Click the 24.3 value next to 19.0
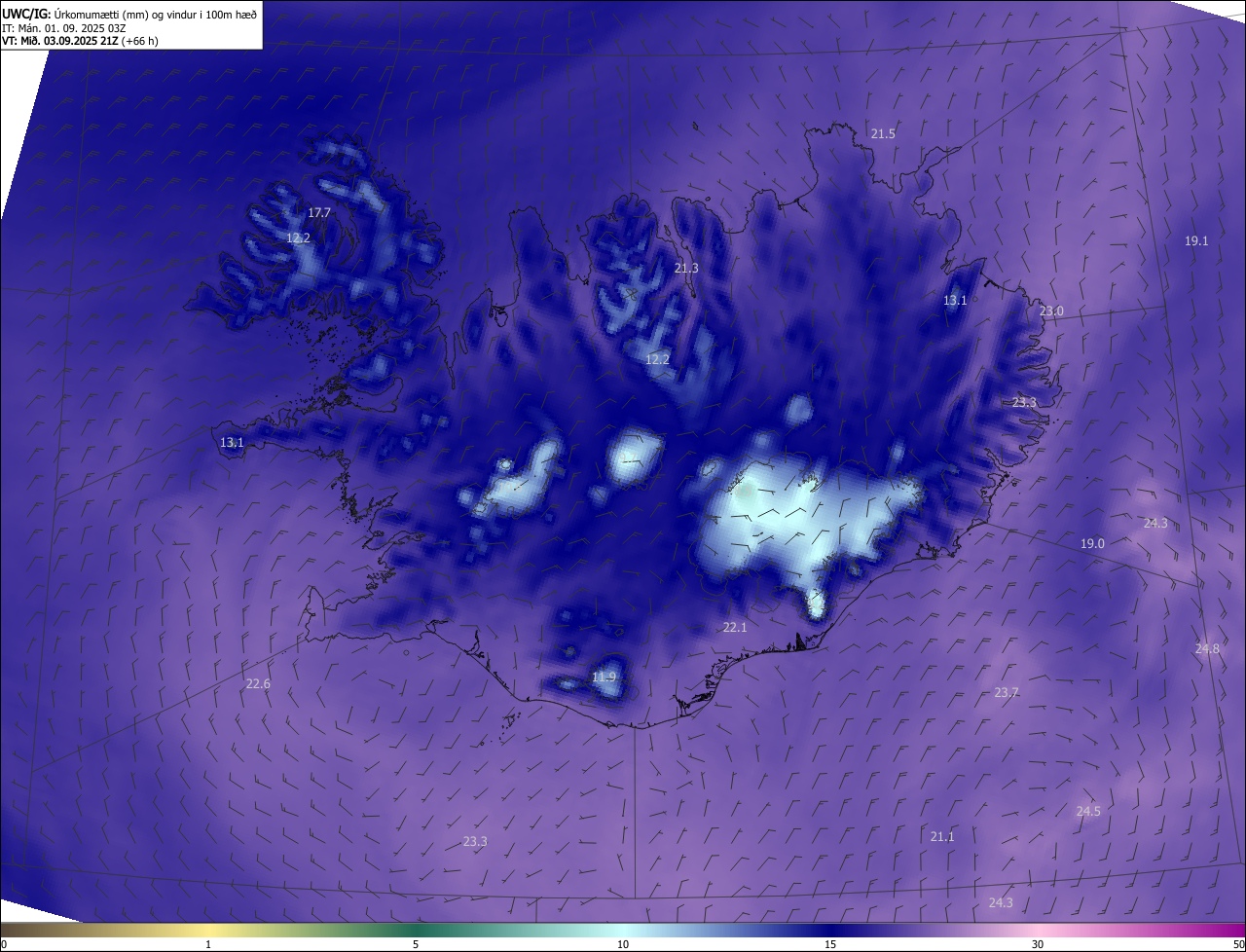 point(1155,523)
